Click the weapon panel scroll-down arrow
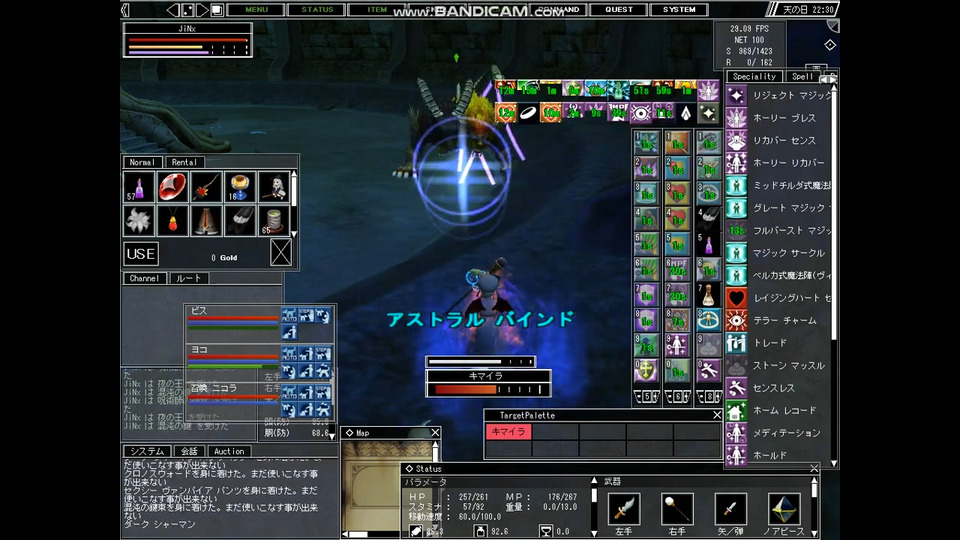Image resolution: width=960 pixels, height=540 pixels. click(814, 533)
